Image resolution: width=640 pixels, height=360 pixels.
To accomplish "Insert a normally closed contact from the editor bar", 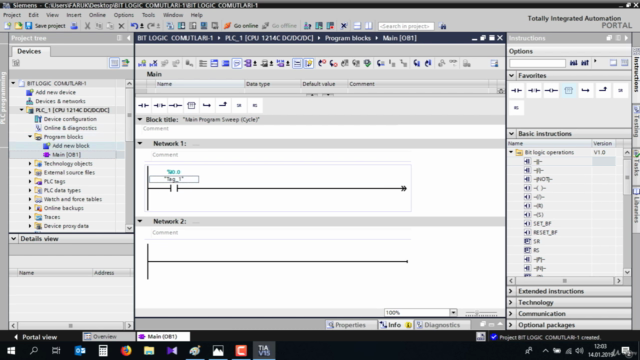I will [159, 105].
